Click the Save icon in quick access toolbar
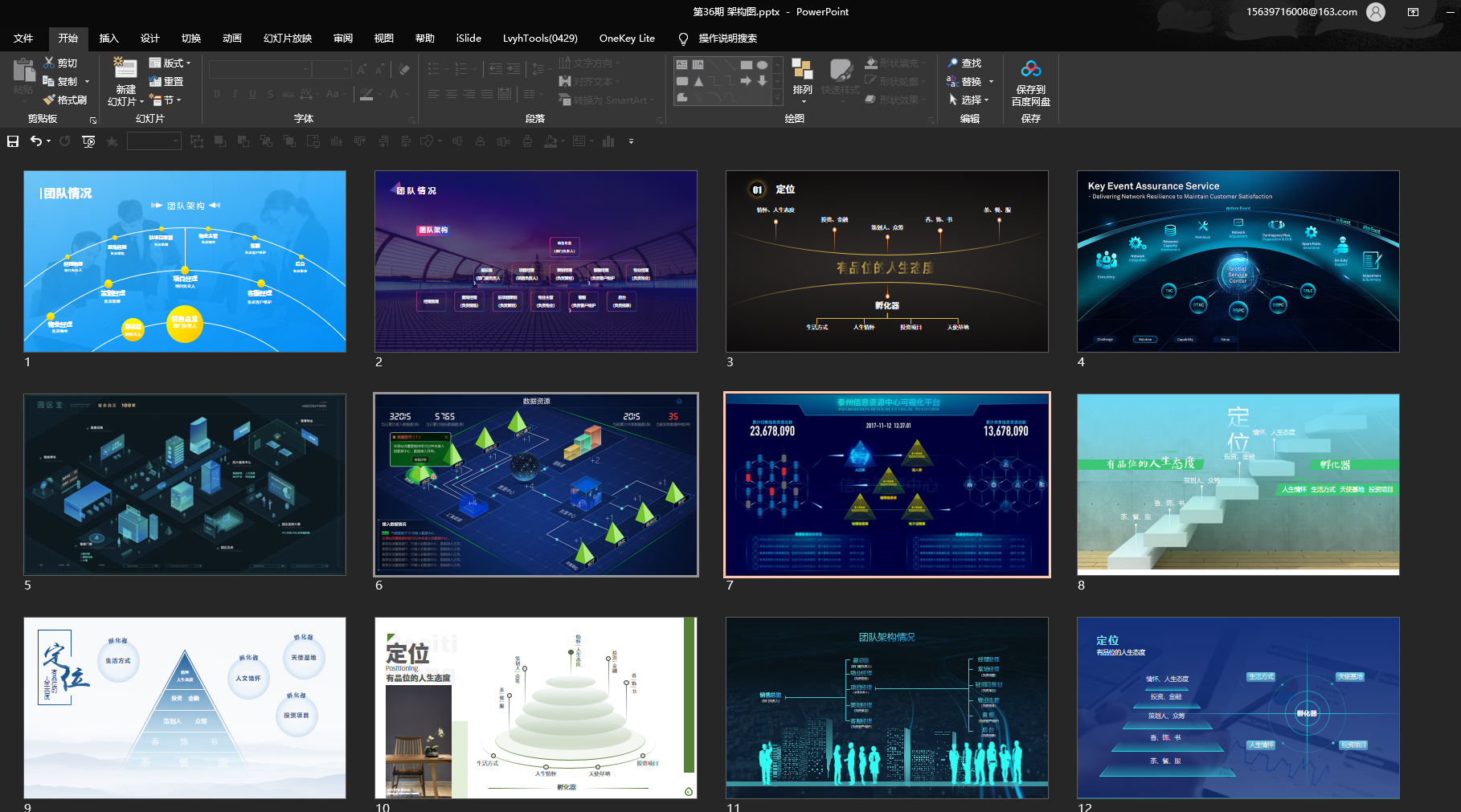 point(13,141)
